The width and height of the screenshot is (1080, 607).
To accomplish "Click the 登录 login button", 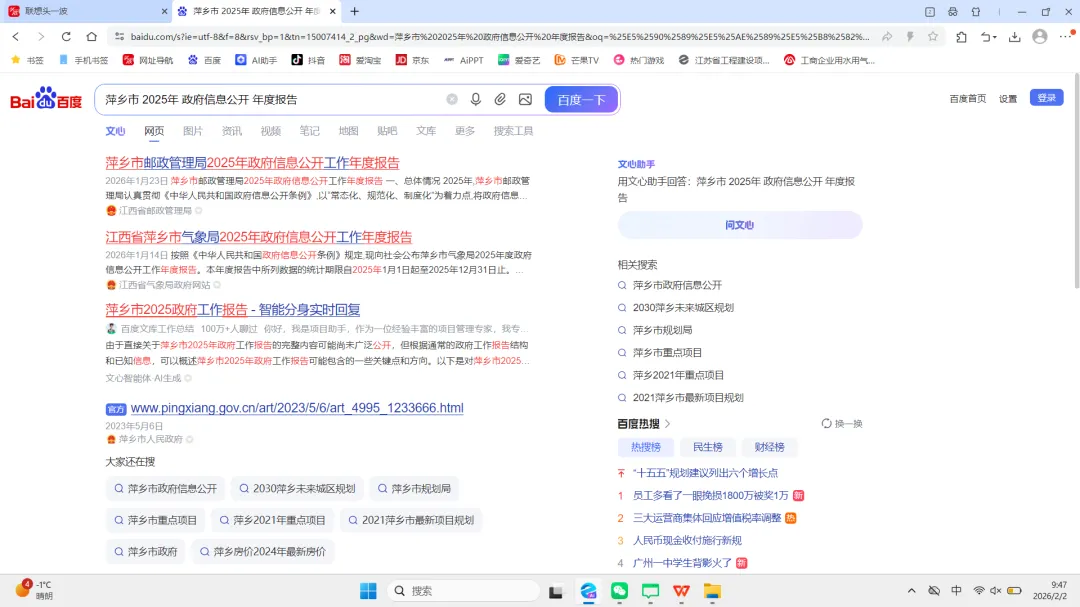I will (1046, 98).
